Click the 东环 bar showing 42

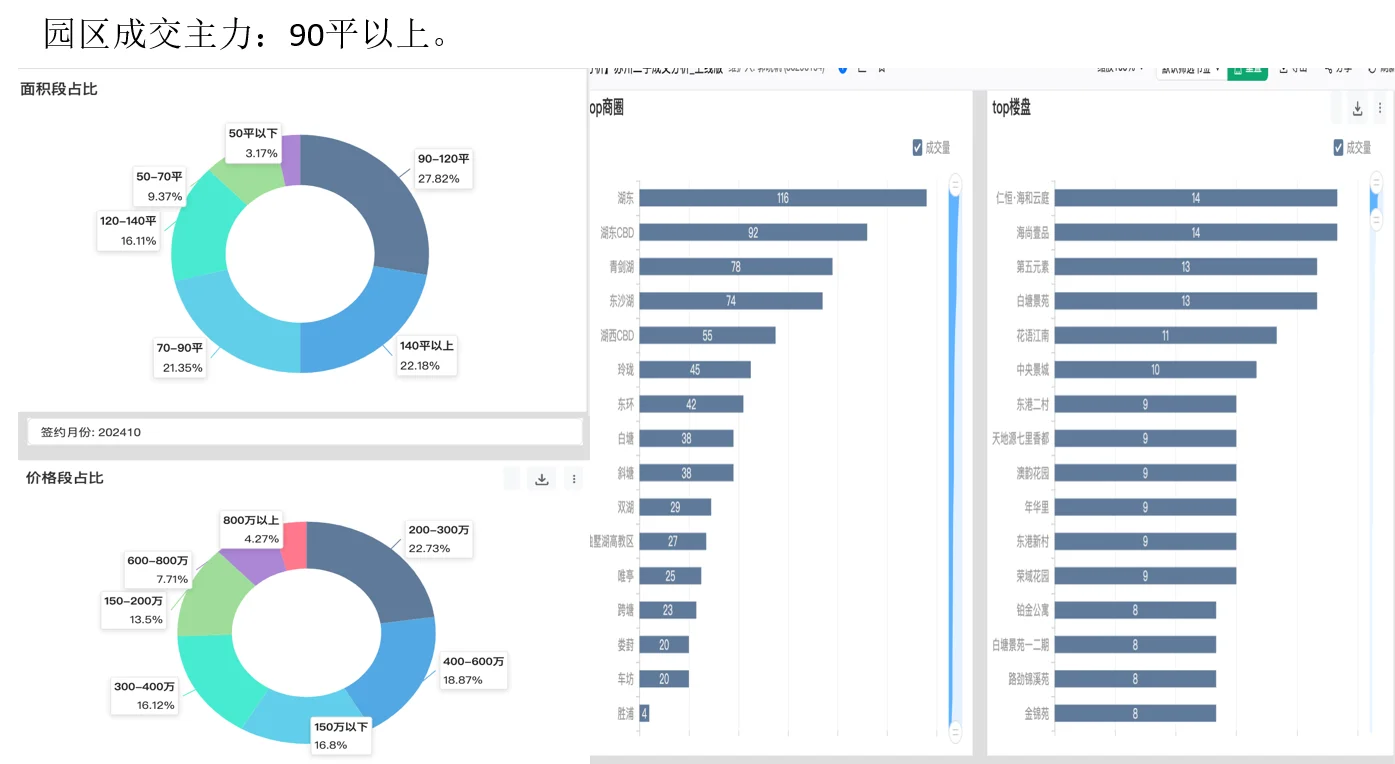(692, 404)
